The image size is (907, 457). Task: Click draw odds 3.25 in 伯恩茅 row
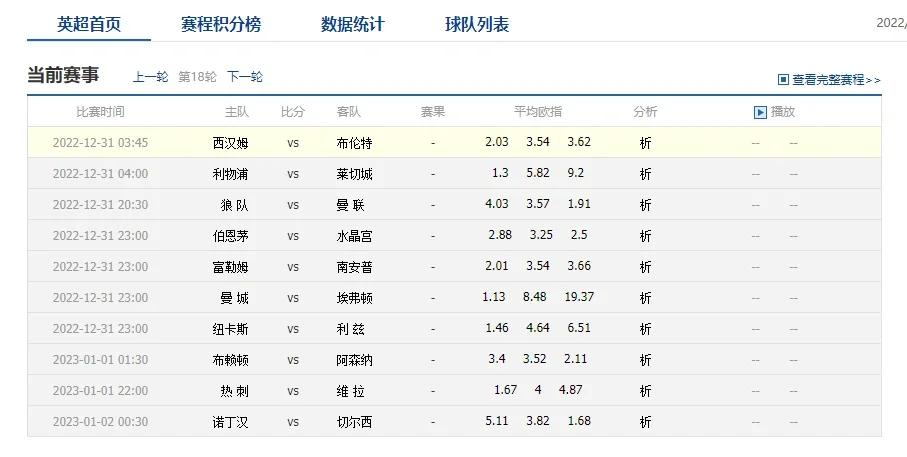541,235
